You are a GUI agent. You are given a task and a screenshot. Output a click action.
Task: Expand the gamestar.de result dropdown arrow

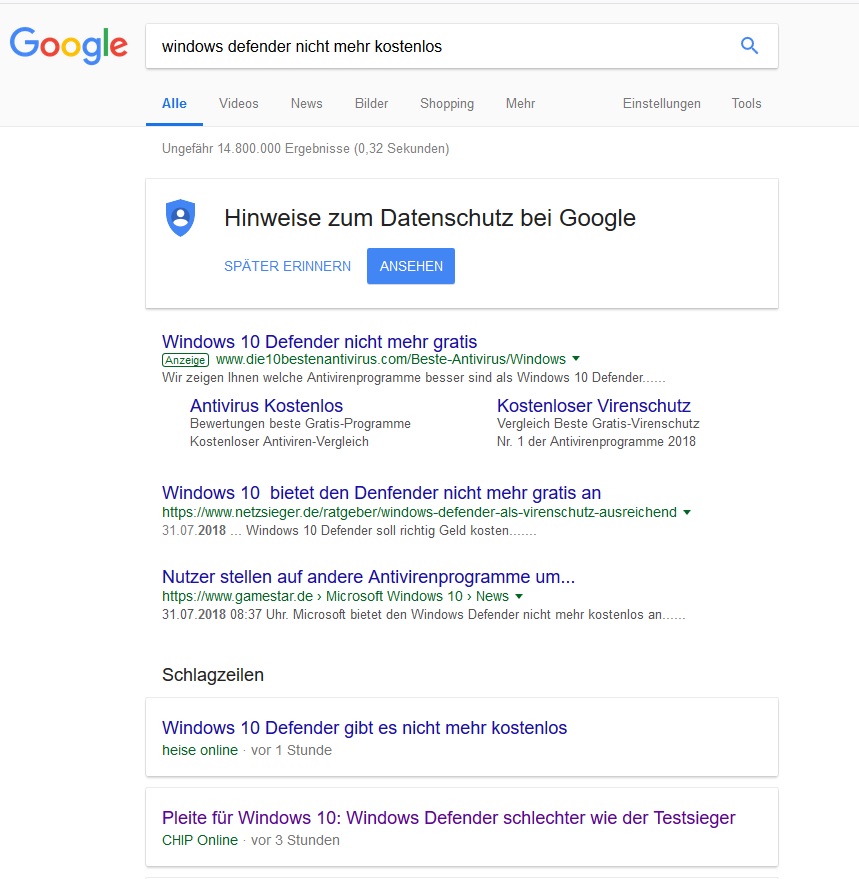[519, 596]
